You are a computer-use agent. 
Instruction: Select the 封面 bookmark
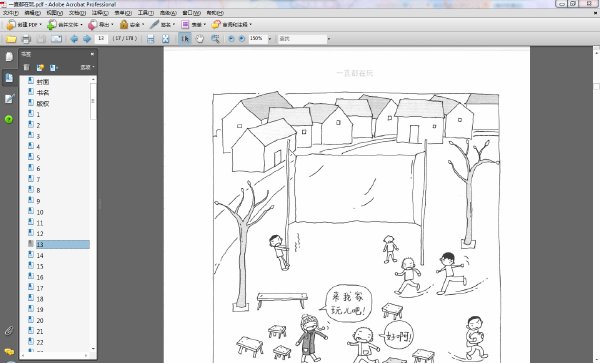point(42,82)
